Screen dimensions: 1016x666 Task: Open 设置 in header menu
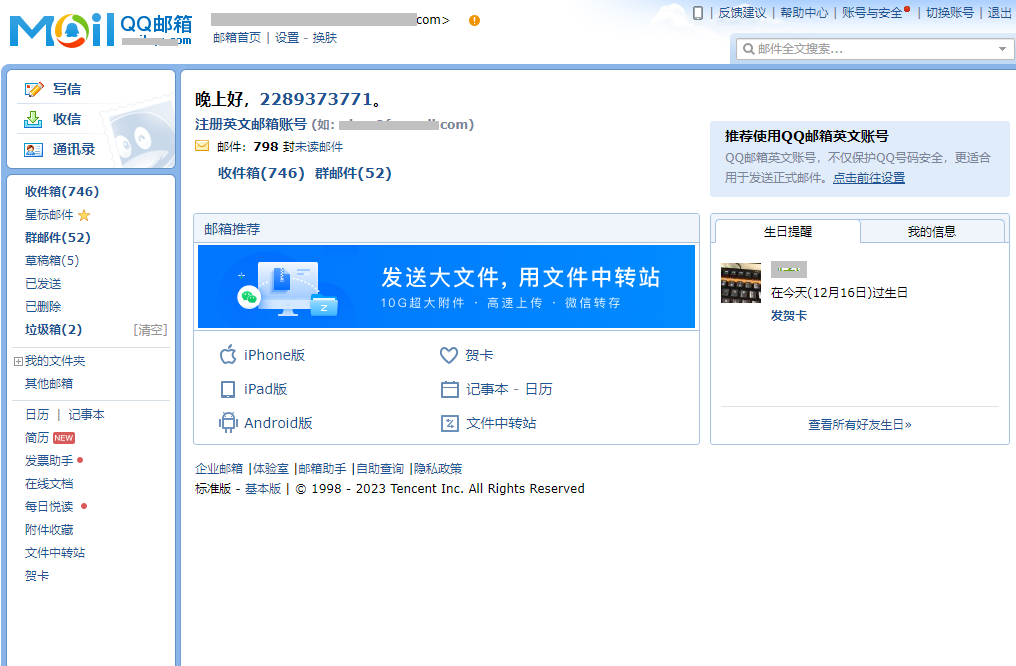tap(287, 38)
